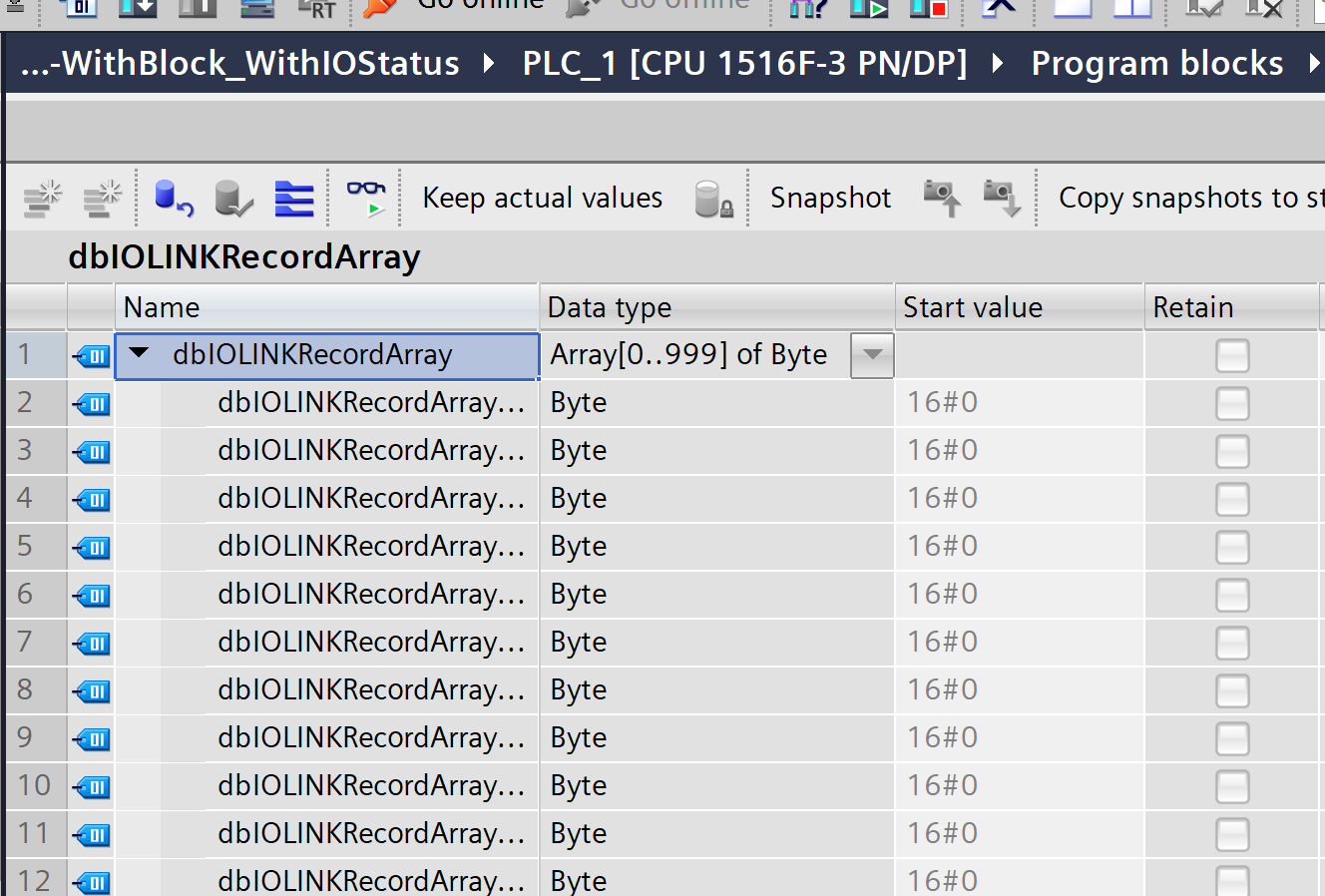Screen dimensions: 1325x896
Task: Enable Retain checkbox in row 5
Action: coord(1232,548)
